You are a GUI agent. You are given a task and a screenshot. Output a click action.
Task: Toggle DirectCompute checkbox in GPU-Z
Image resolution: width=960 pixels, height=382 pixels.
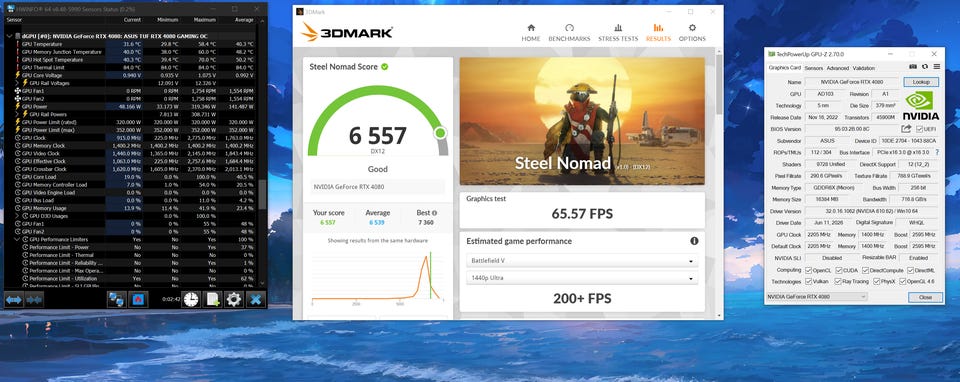tap(866, 270)
